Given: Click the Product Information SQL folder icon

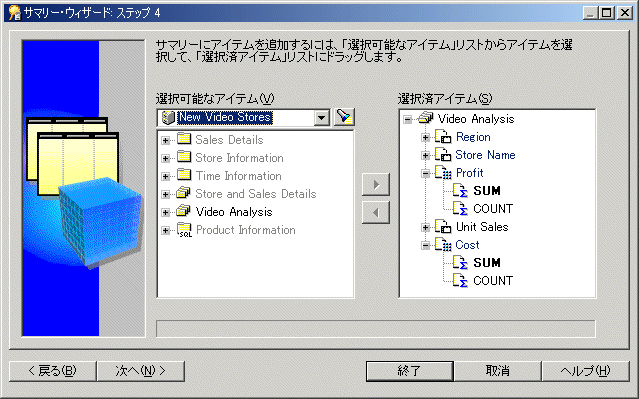Looking at the screenshot, I should [x=185, y=230].
